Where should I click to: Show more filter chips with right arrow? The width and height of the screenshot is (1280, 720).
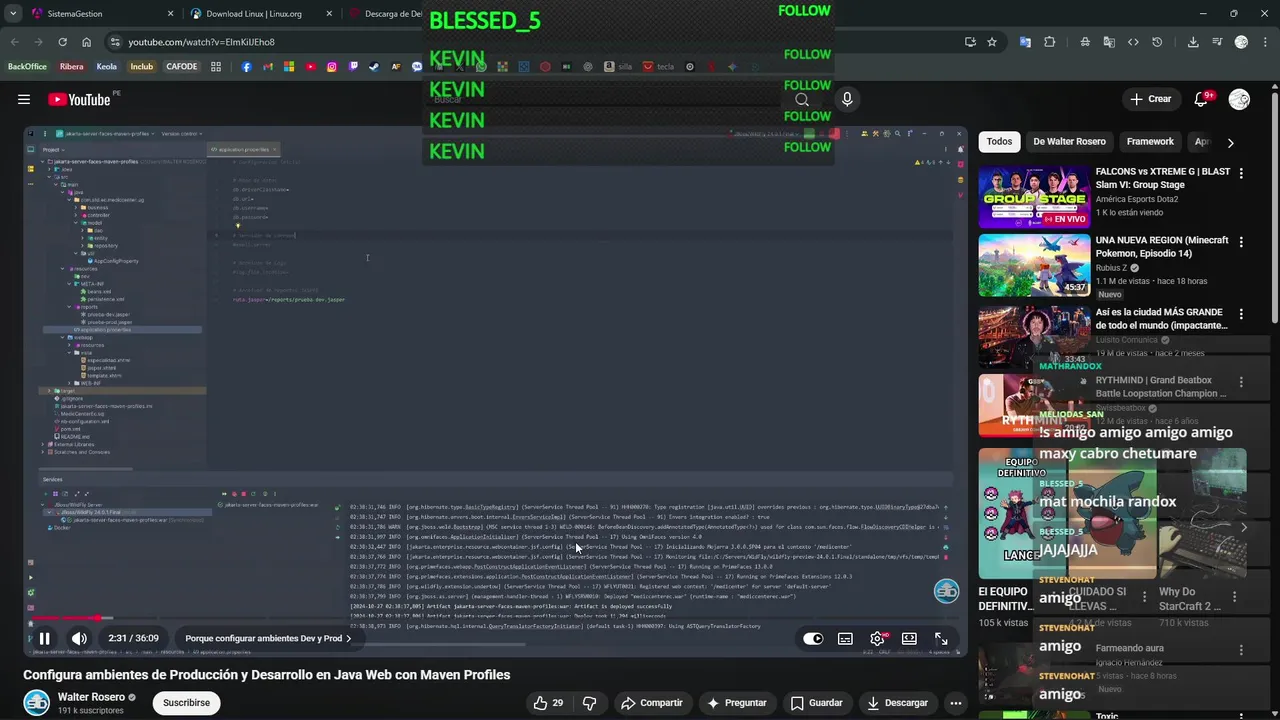click(1230, 142)
